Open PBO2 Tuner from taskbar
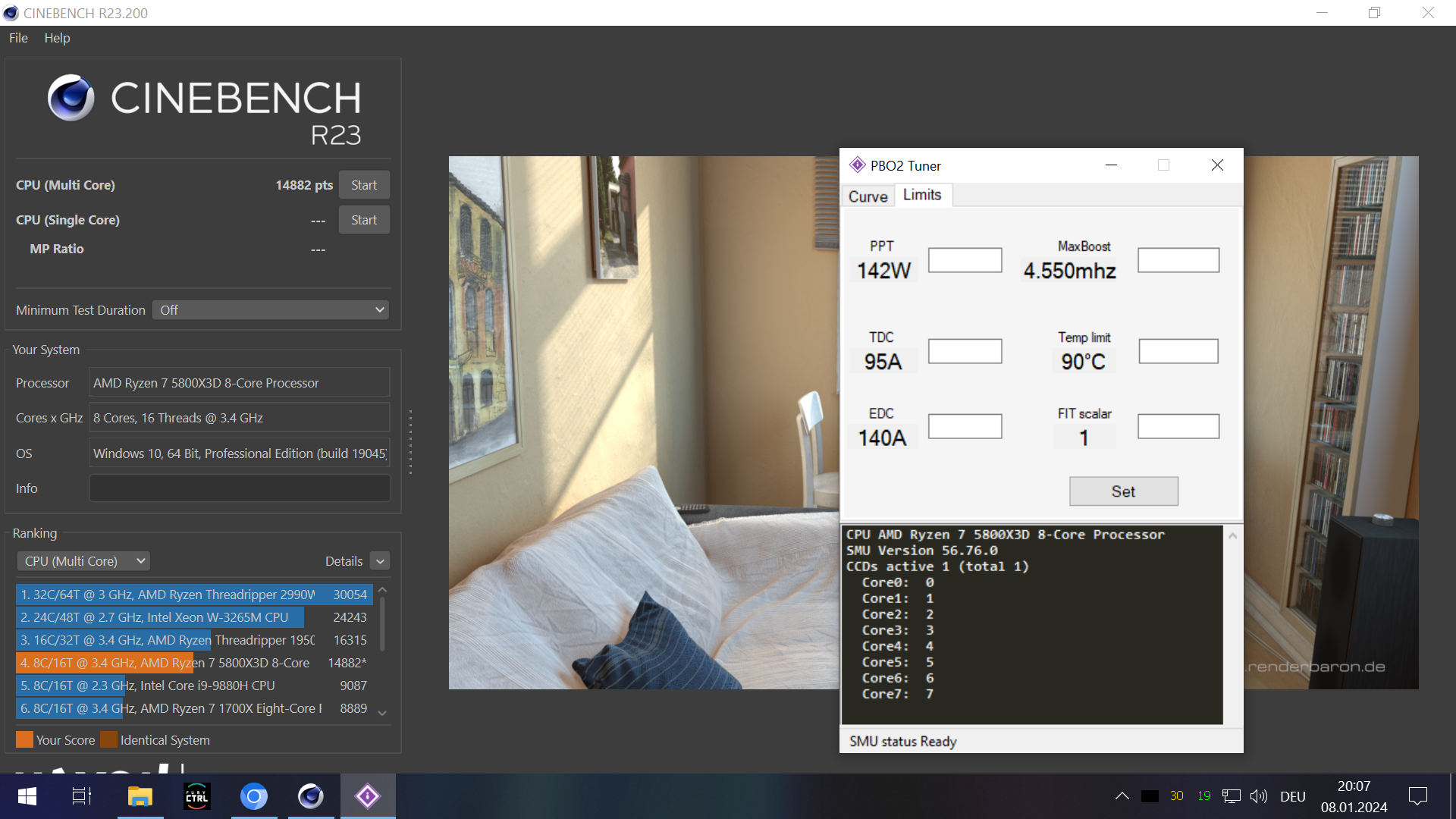The width and height of the screenshot is (1456, 819). [368, 796]
